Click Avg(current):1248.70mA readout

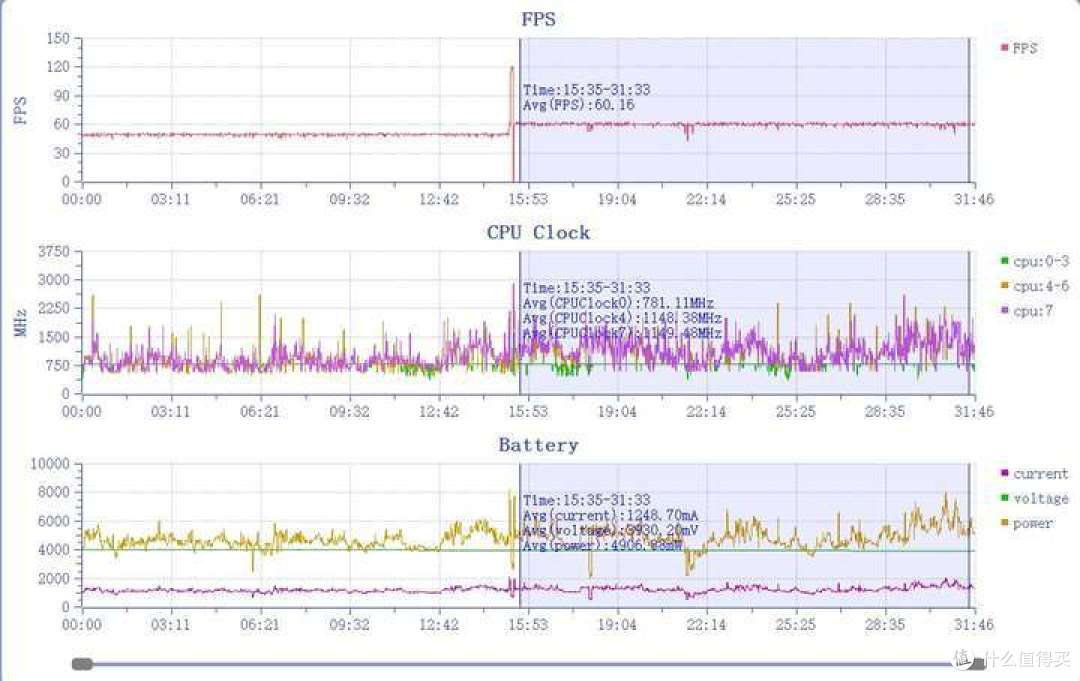[x=610, y=516]
